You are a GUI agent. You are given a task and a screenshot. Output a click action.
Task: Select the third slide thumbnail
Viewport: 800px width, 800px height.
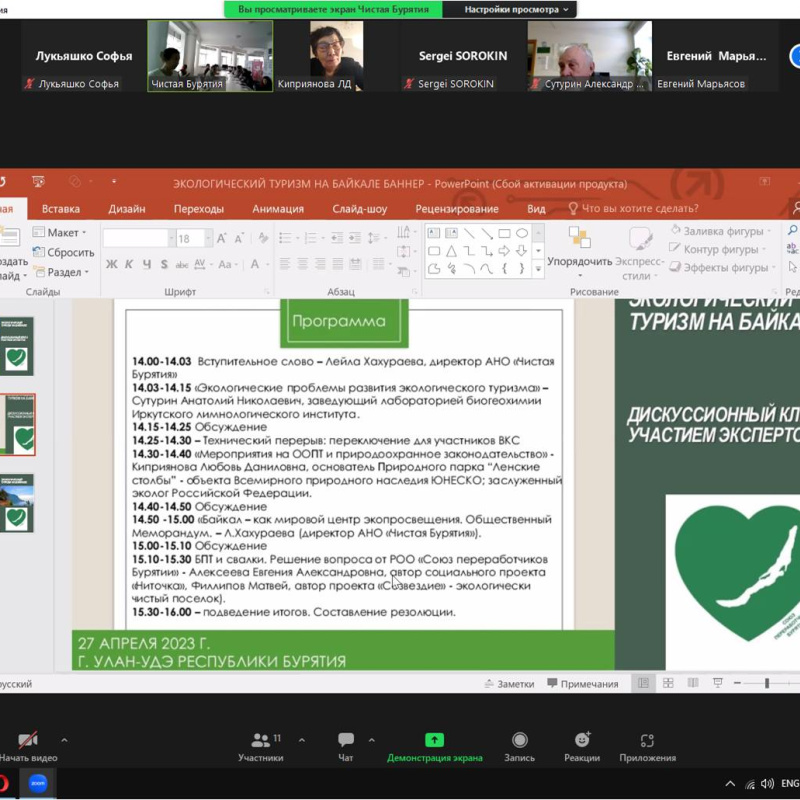point(17,503)
